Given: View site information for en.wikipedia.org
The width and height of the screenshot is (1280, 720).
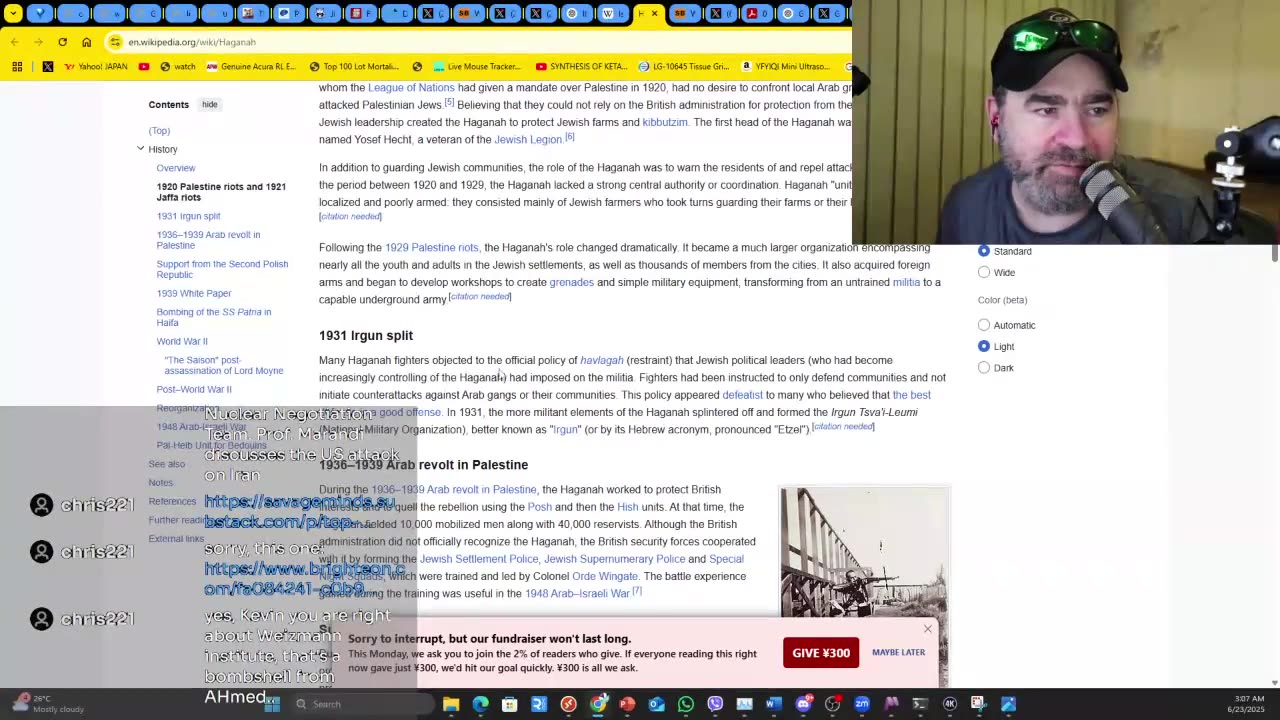Looking at the screenshot, I should [115, 42].
